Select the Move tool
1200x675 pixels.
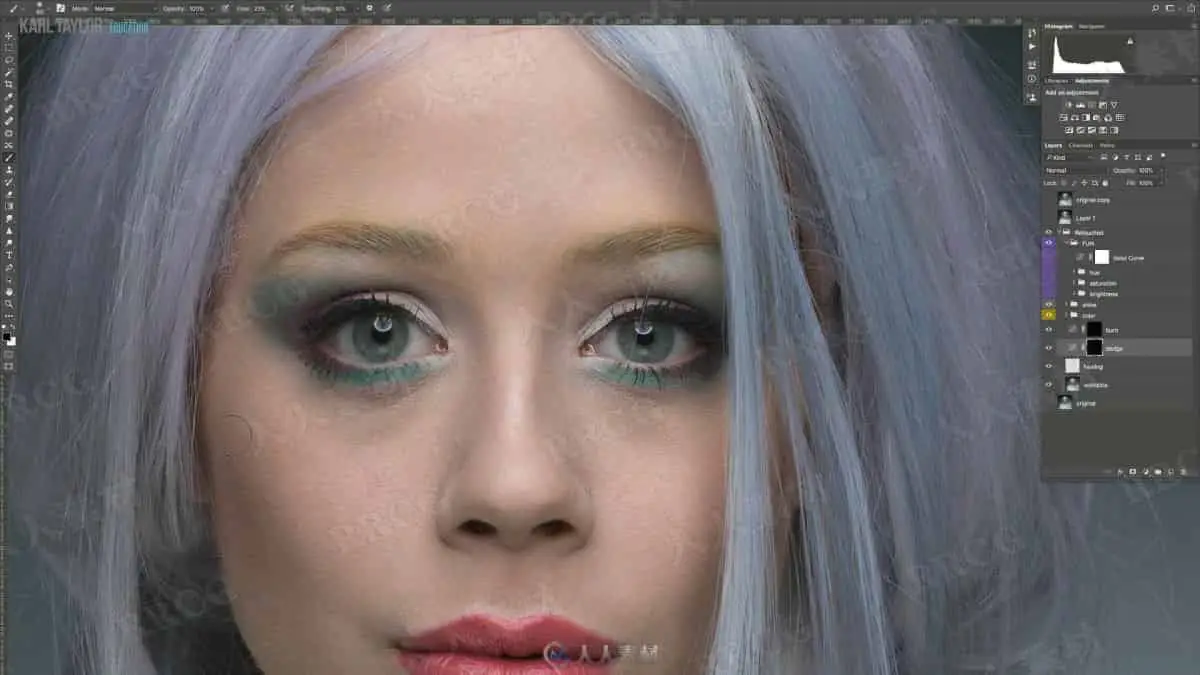click(x=9, y=37)
